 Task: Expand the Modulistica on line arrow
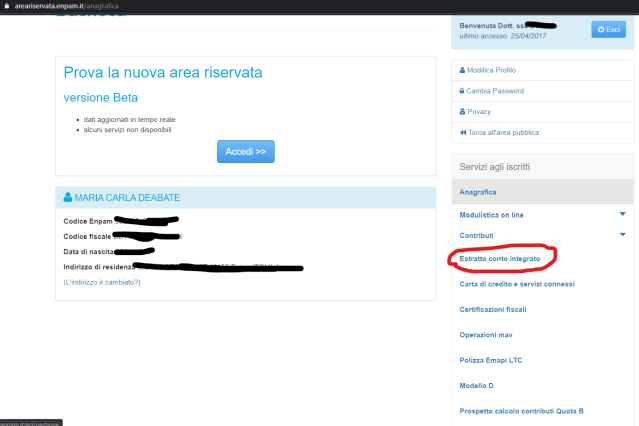click(x=621, y=214)
